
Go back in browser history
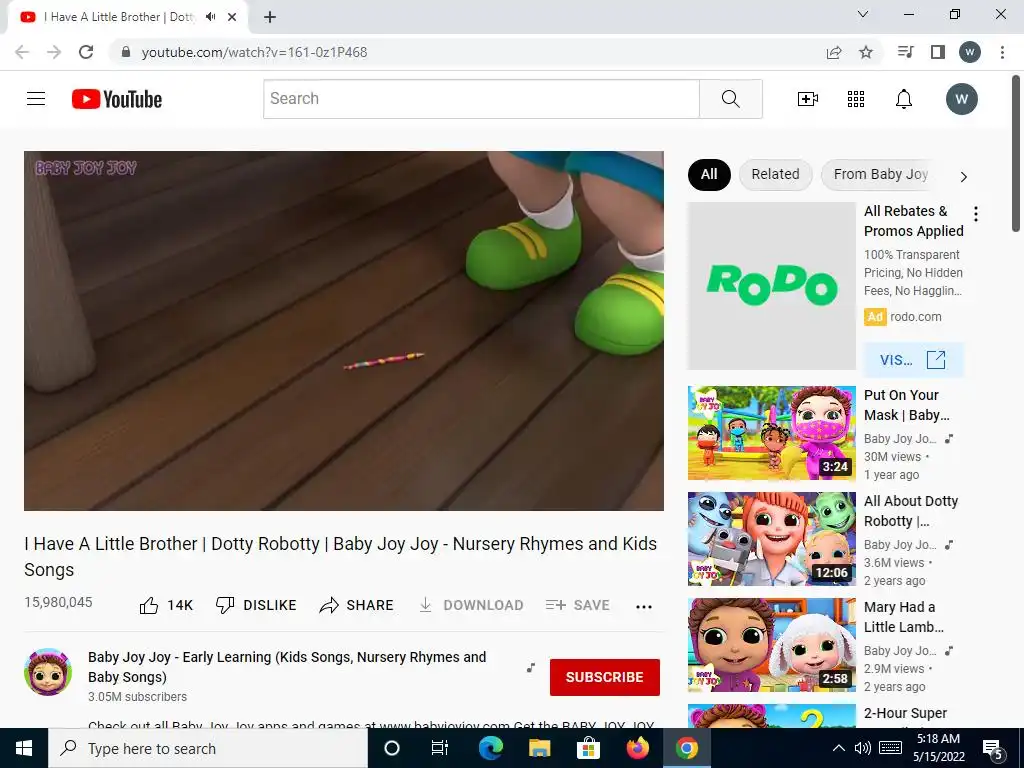click(x=22, y=52)
